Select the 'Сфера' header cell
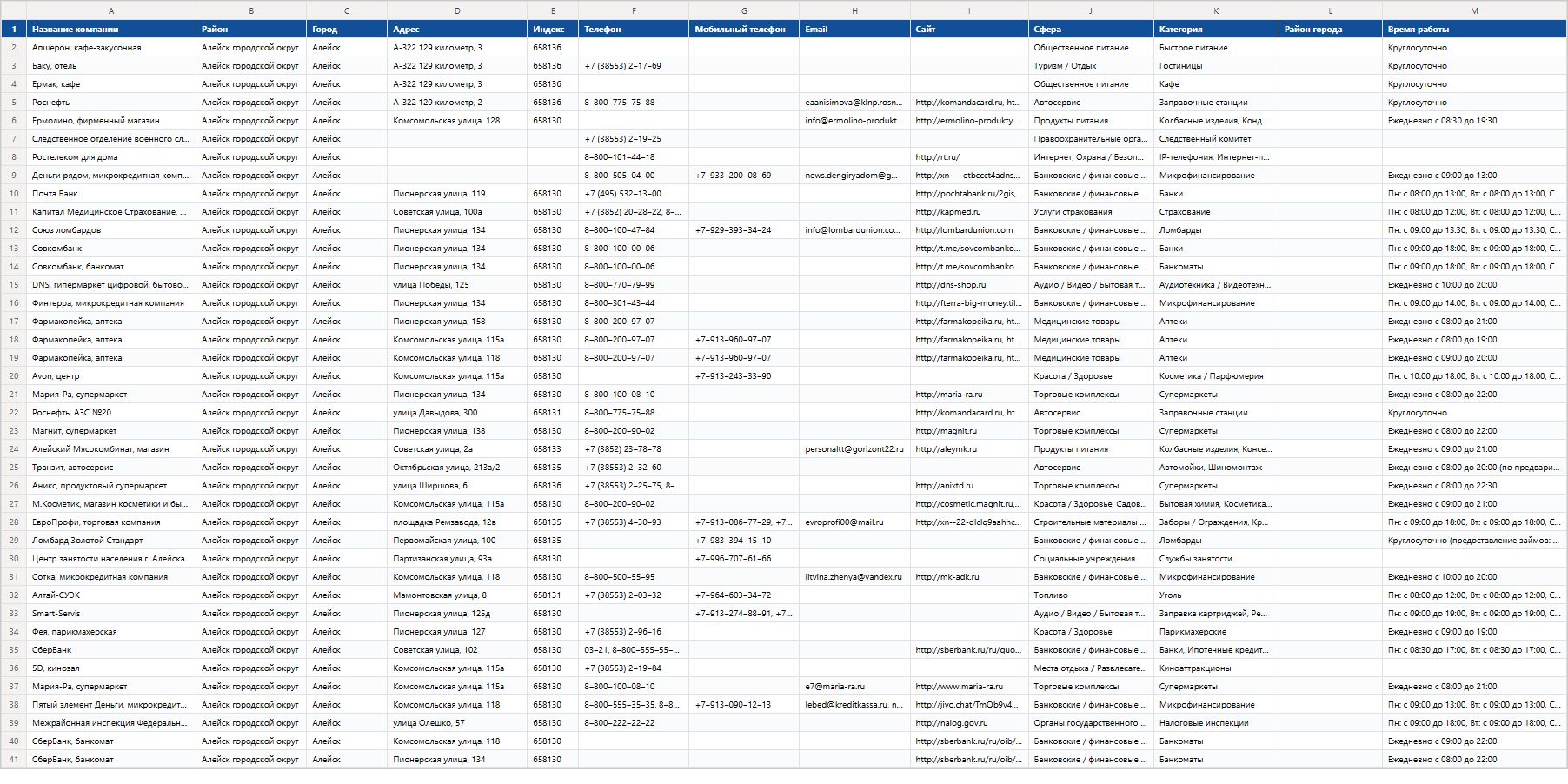This screenshot has width=1568, height=784. (x=1091, y=29)
